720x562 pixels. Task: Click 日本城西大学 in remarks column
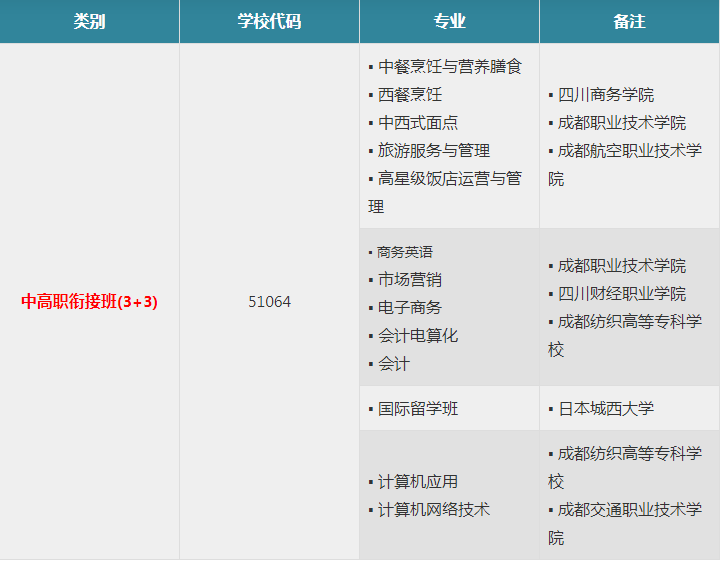(606, 409)
